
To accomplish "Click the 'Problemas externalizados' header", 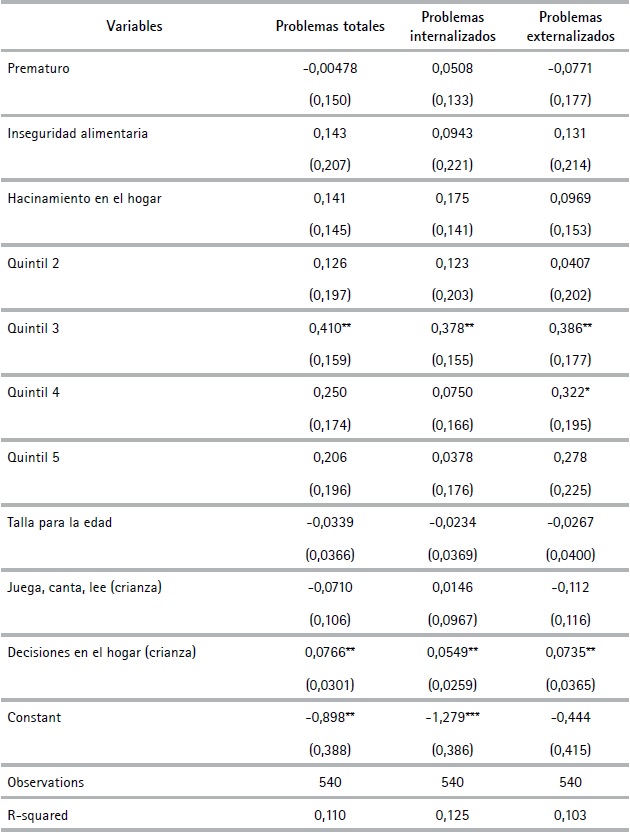I will pyautogui.click(x=570, y=26).
